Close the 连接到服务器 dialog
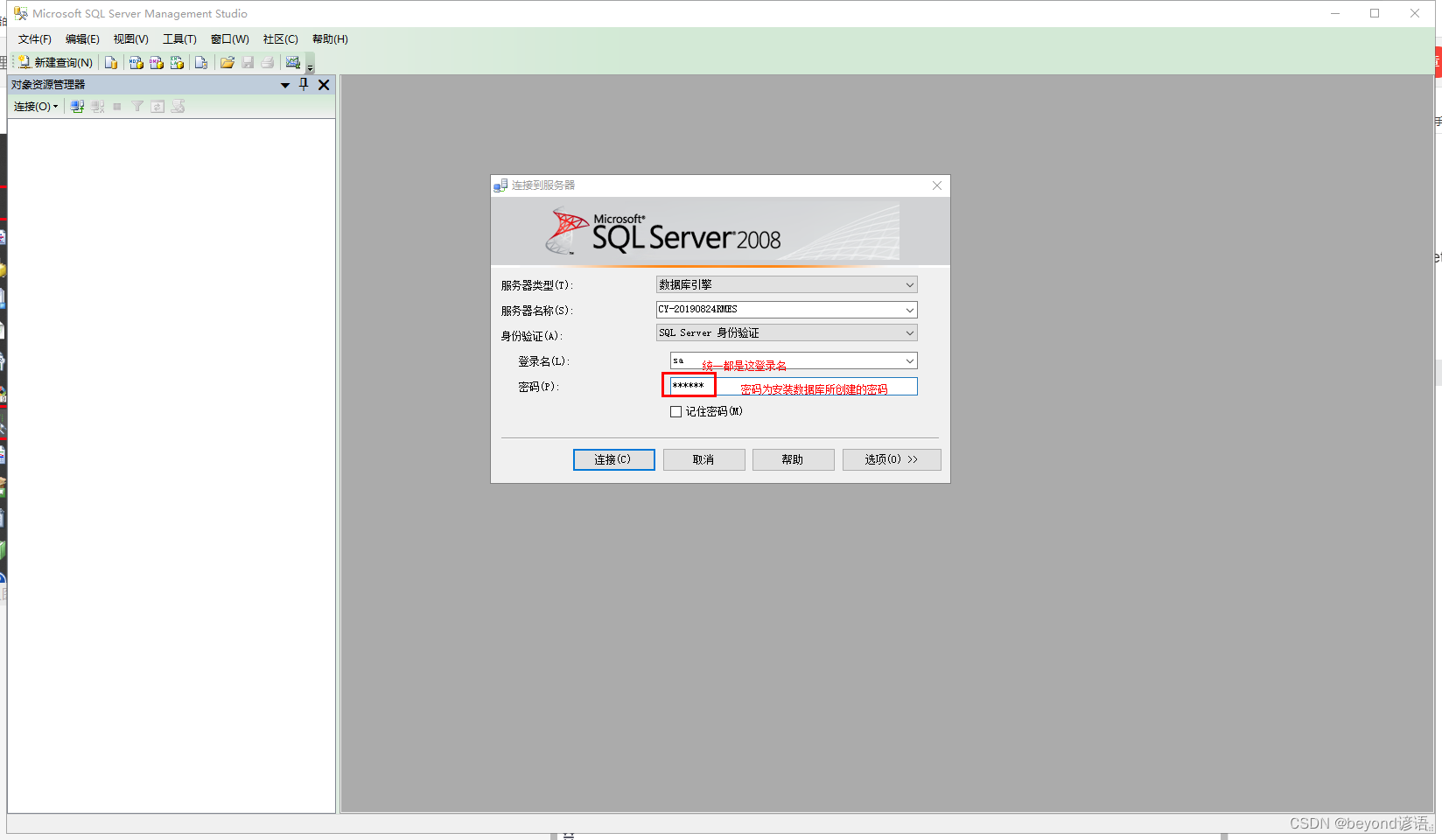The height and width of the screenshot is (840, 1442). point(937,185)
